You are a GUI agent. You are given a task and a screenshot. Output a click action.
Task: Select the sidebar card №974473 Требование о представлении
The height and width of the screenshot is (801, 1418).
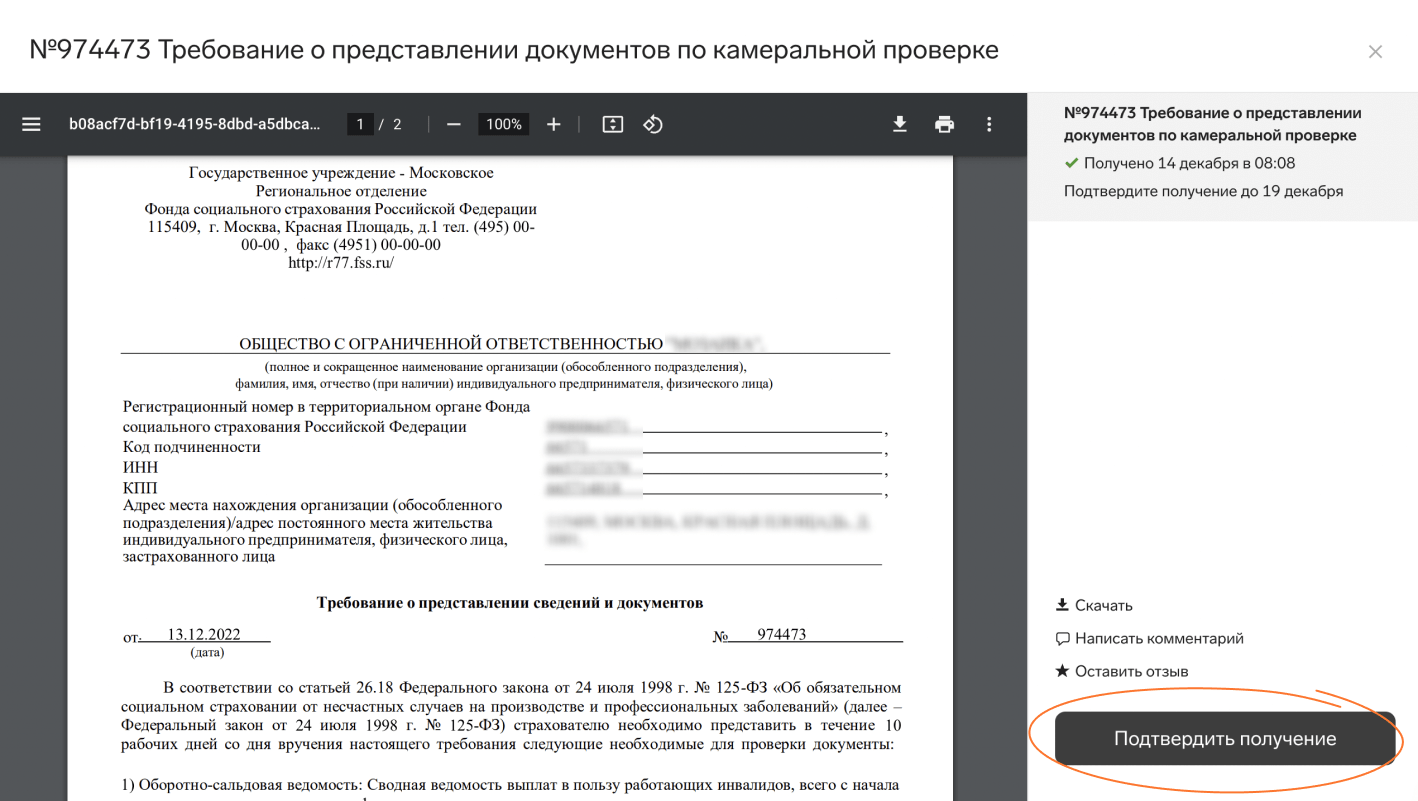click(1223, 157)
